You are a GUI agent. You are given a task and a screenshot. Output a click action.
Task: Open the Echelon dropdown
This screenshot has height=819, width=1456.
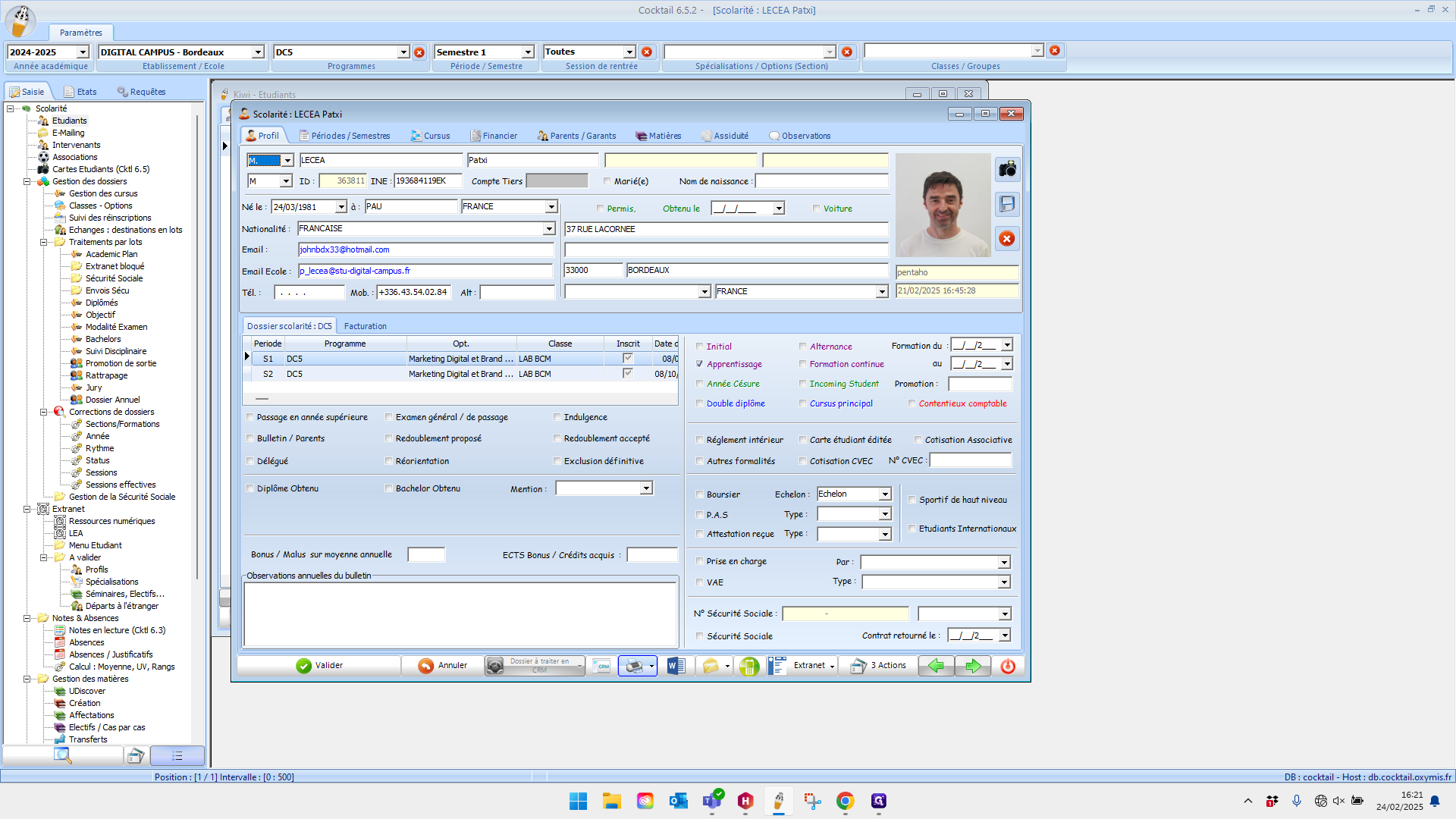pos(885,494)
